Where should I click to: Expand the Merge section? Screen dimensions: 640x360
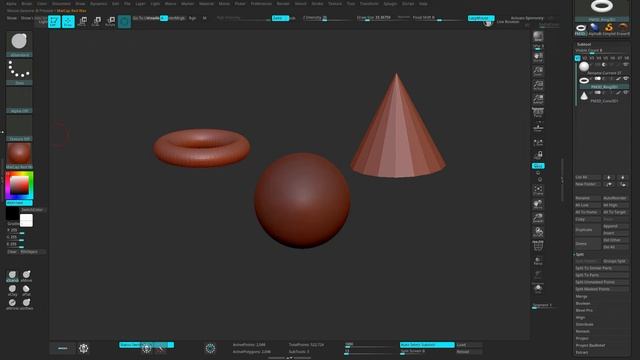click(x=581, y=296)
